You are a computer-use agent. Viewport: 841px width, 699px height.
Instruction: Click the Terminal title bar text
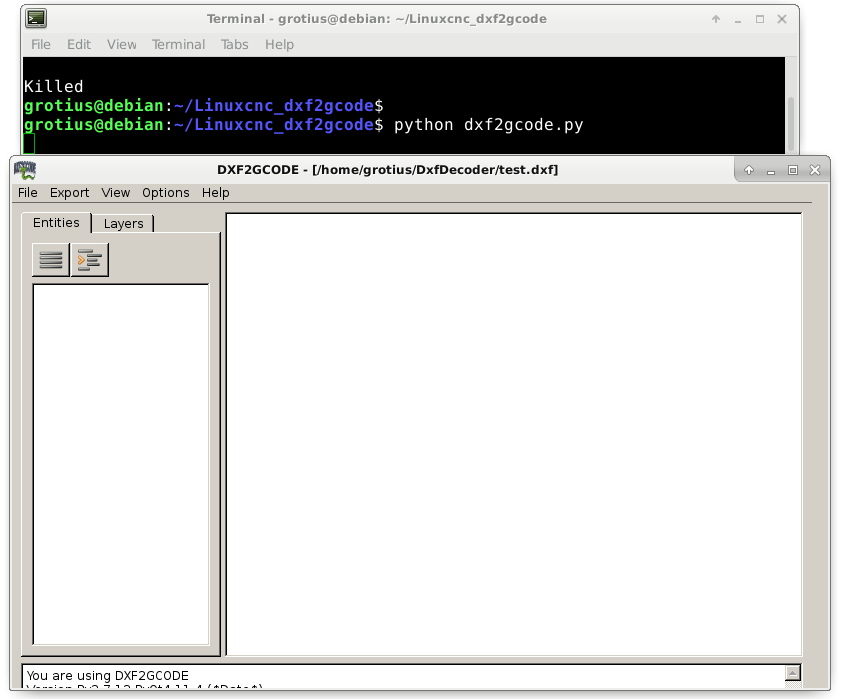[377, 19]
